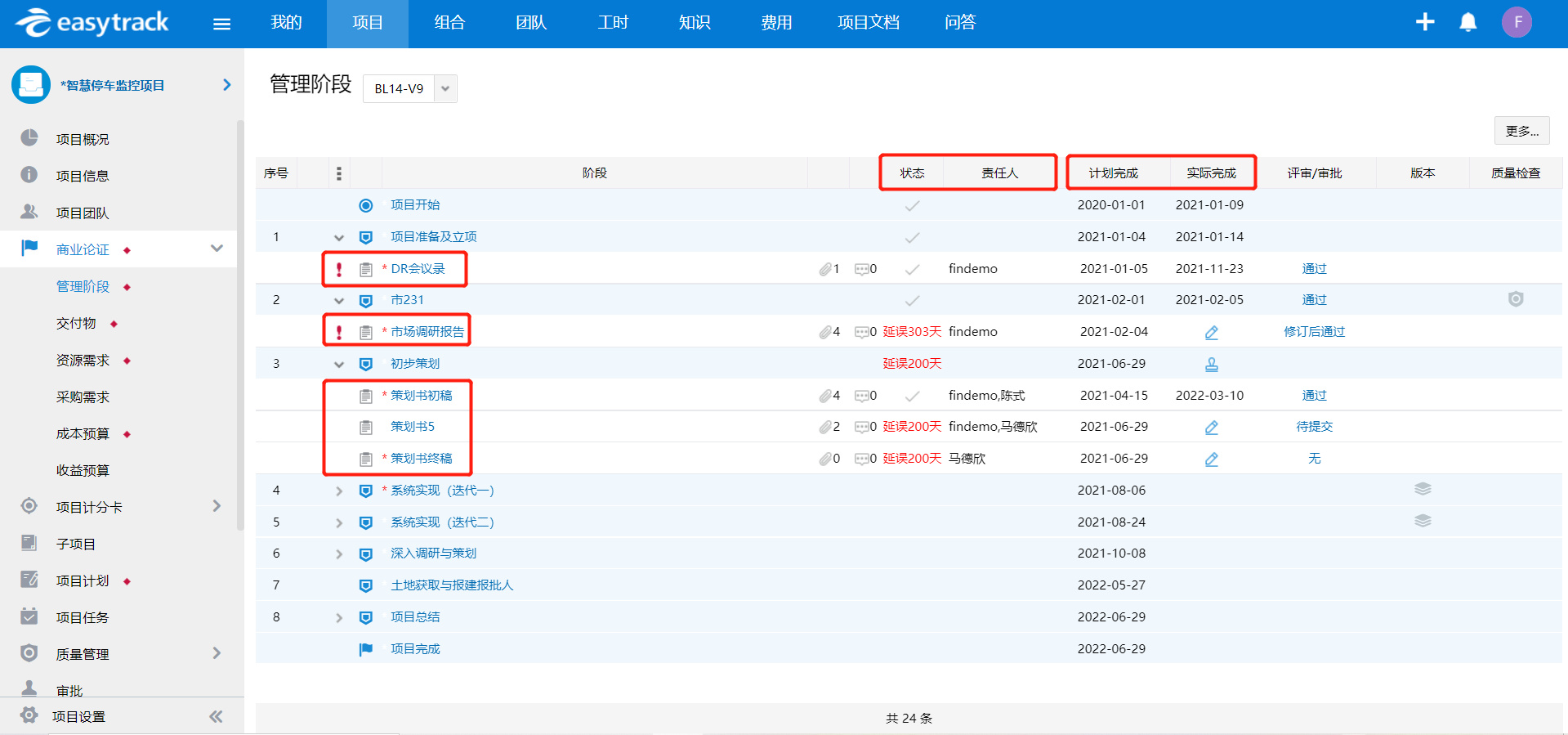The width and height of the screenshot is (1568, 735).
Task: Switch to the 团队 top tab
Action: [531, 23]
